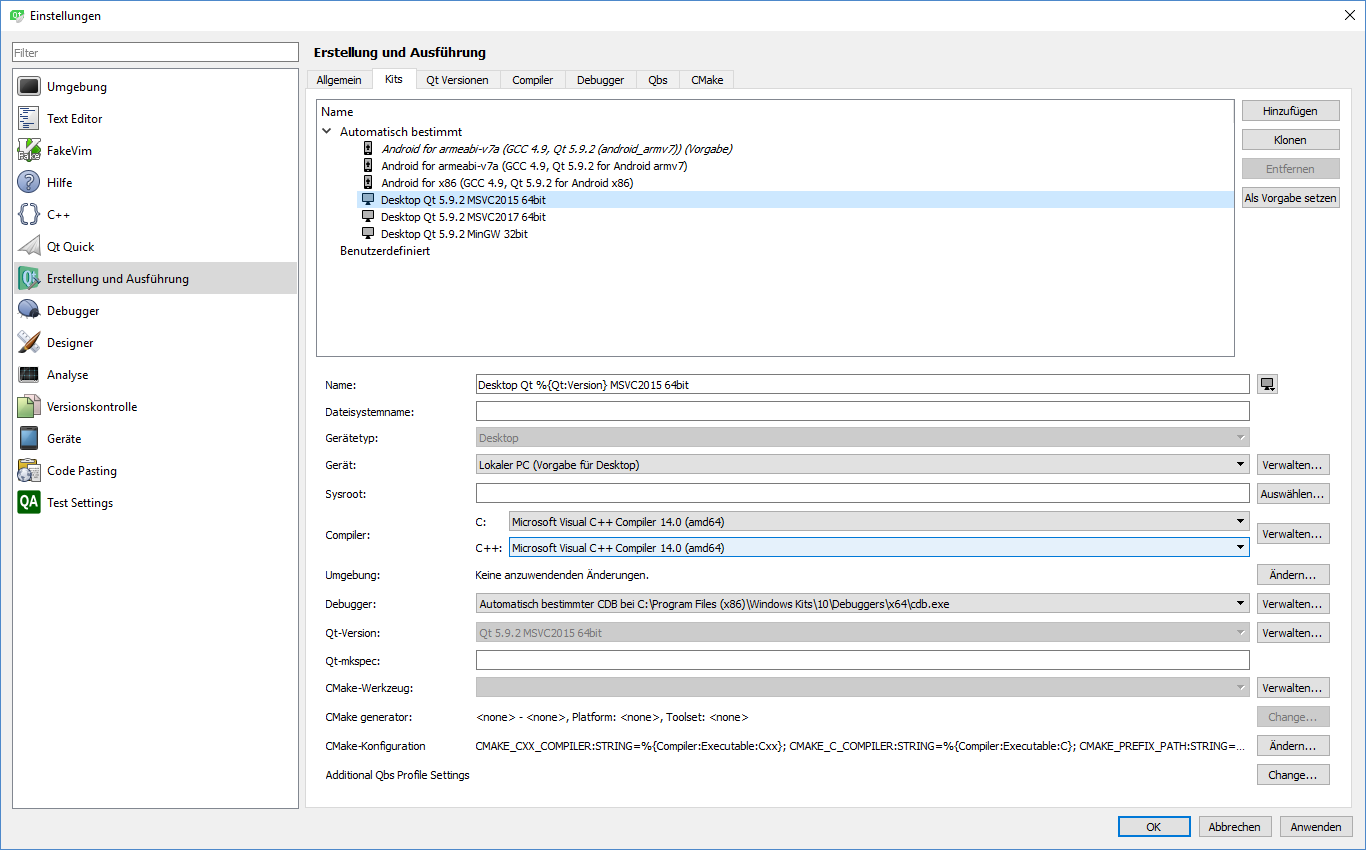Click the Desktop Qt 5.9.2 MinGW 32bit monitor icon
This screenshot has width=1366, height=850.
(368, 234)
